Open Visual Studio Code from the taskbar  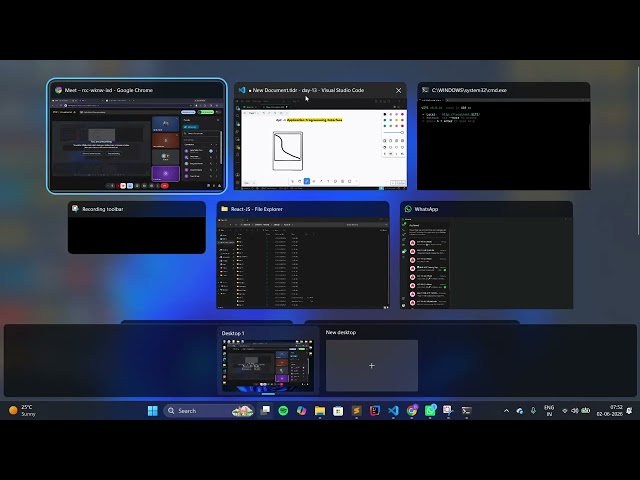pyautogui.click(x=393, y=411)
